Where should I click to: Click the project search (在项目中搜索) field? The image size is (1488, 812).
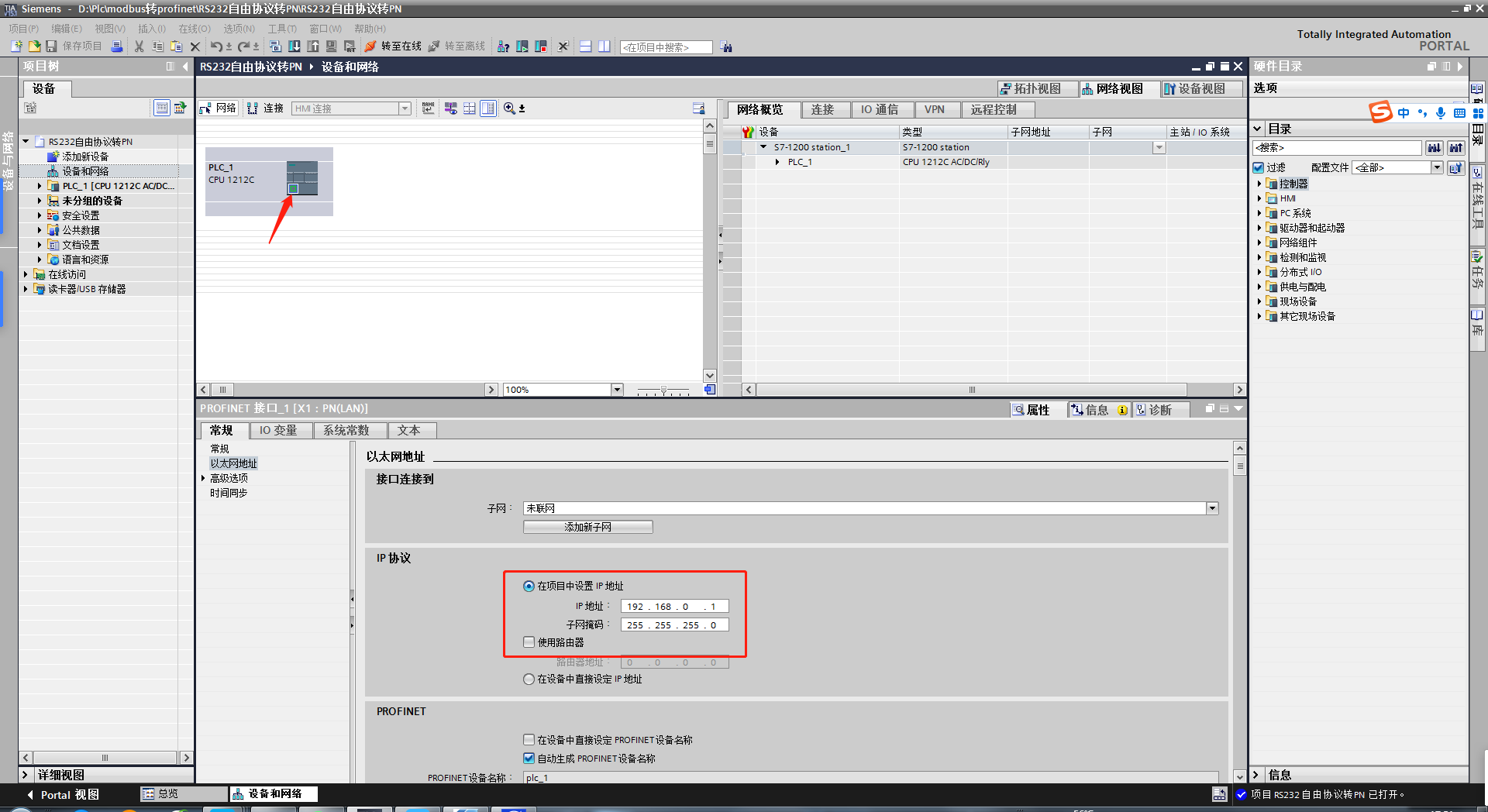[x=666, y=47]
